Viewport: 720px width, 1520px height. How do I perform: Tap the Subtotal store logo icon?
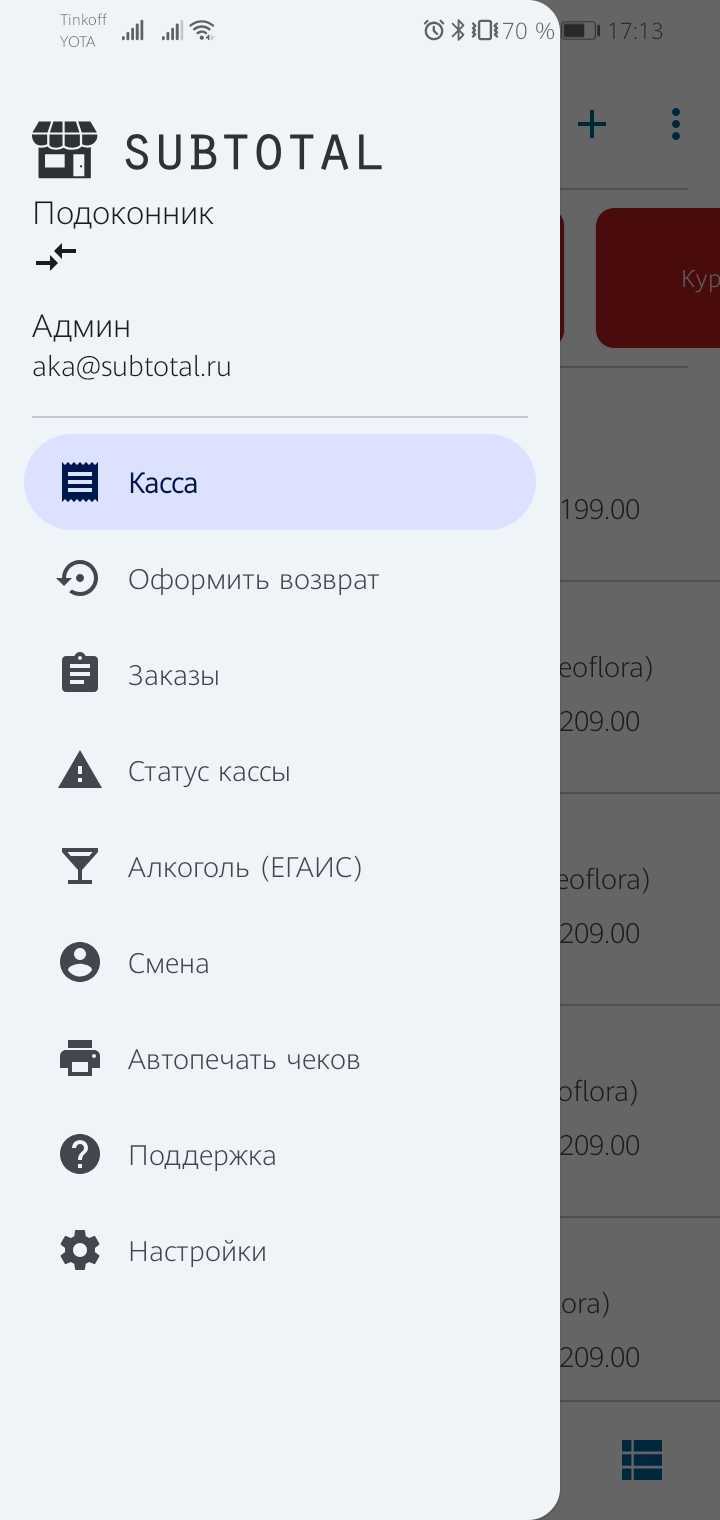pos(65,149)
